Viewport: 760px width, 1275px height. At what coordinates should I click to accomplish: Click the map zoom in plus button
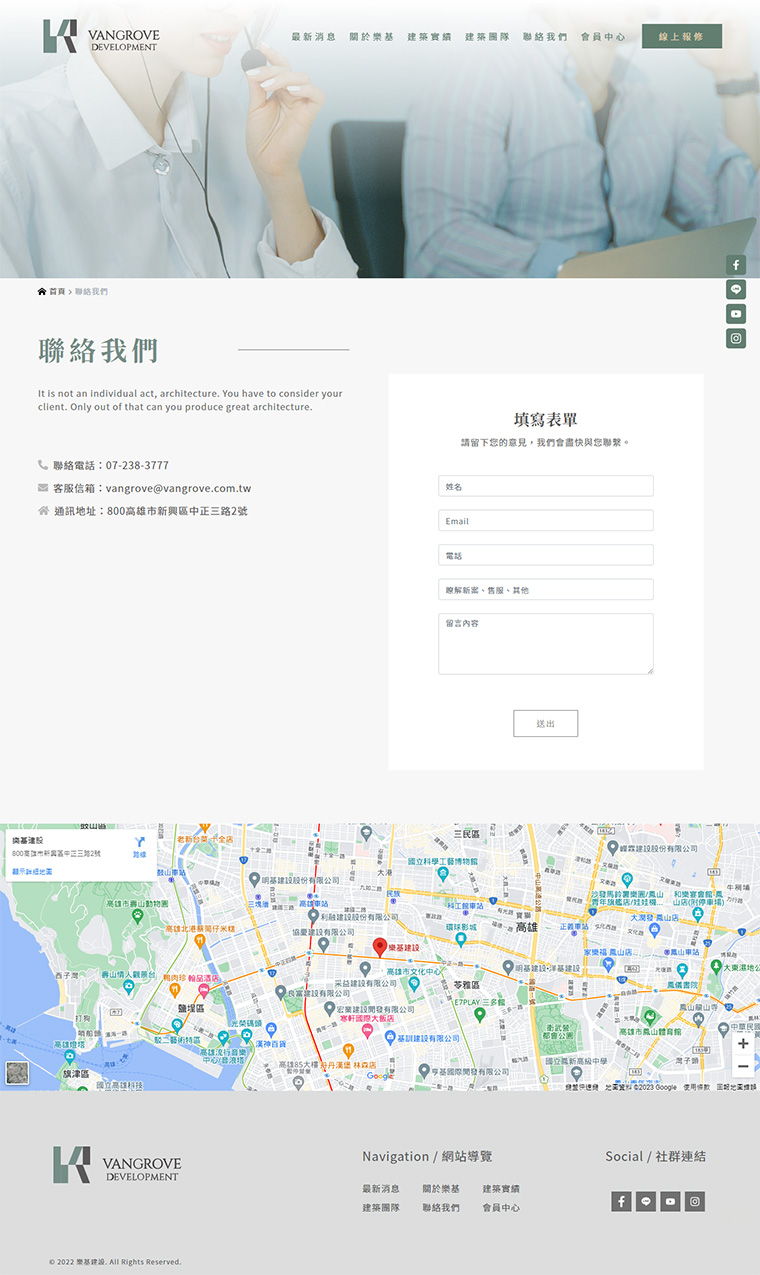[742, 1044]
